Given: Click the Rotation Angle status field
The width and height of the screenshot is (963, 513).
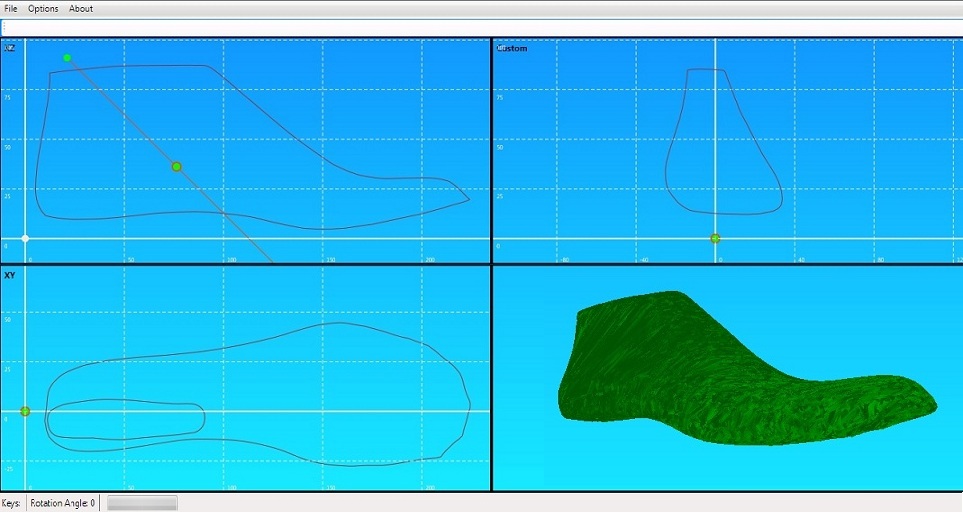Looking at the screenshot, I should (x=63, y=503).
